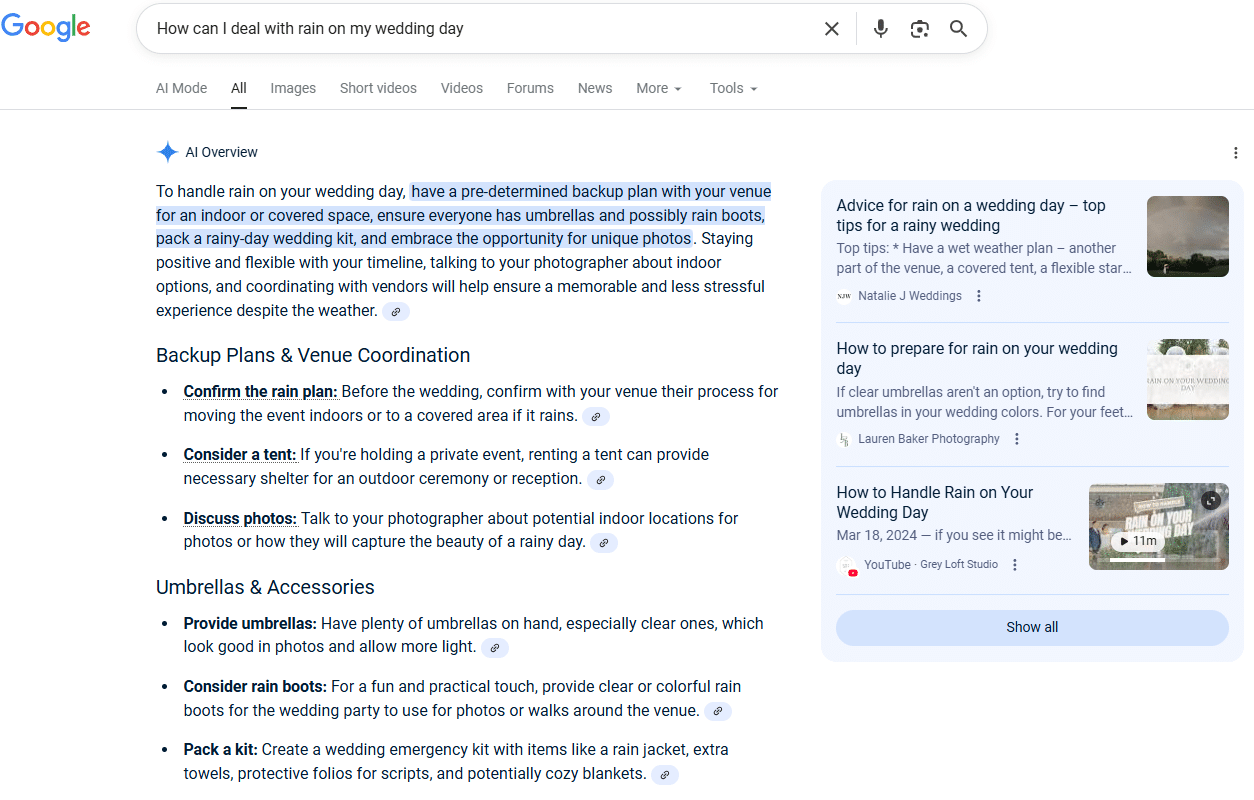Switch to the Images tab

[x=293, y=88]
